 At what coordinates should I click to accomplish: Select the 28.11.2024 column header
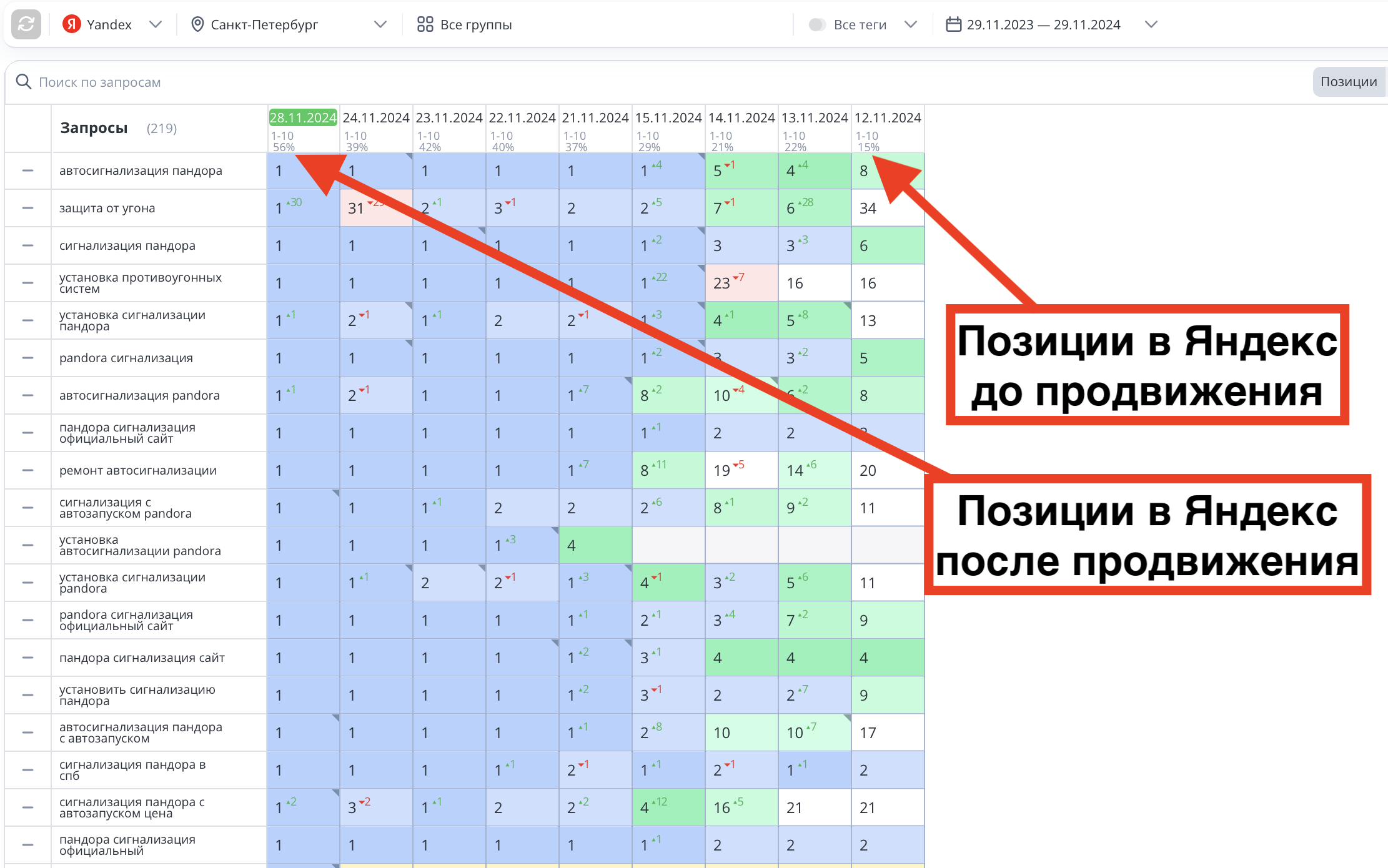coord(303,117)
